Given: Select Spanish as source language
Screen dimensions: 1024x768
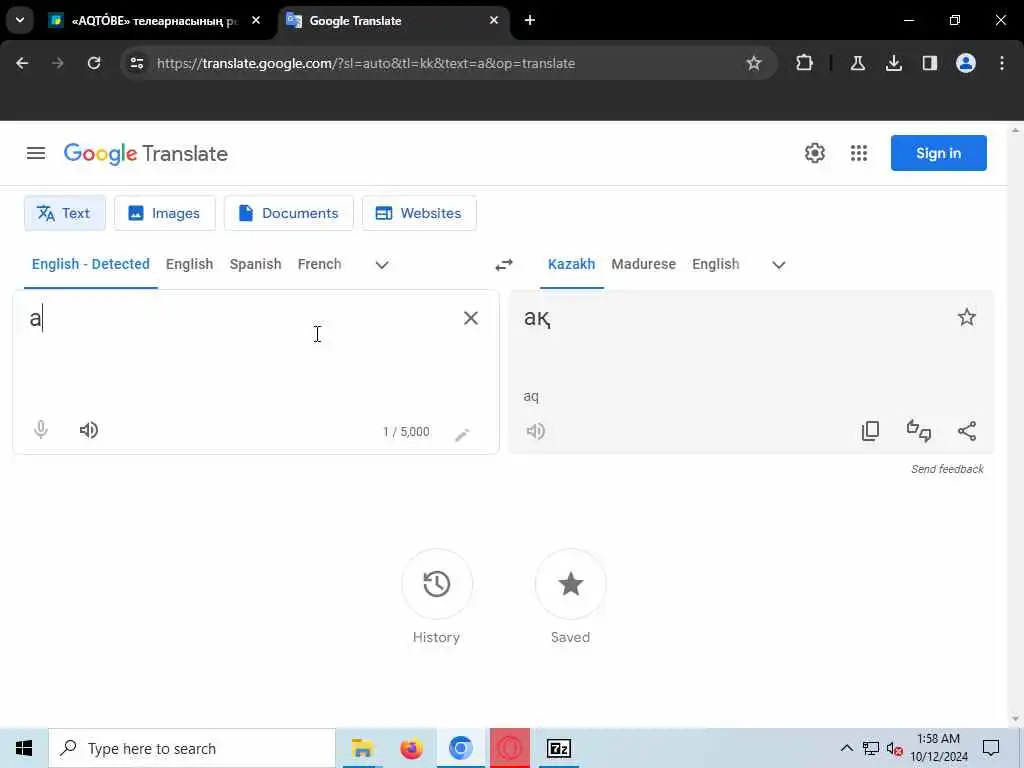Looking at the screenshot, I should 255,264.
